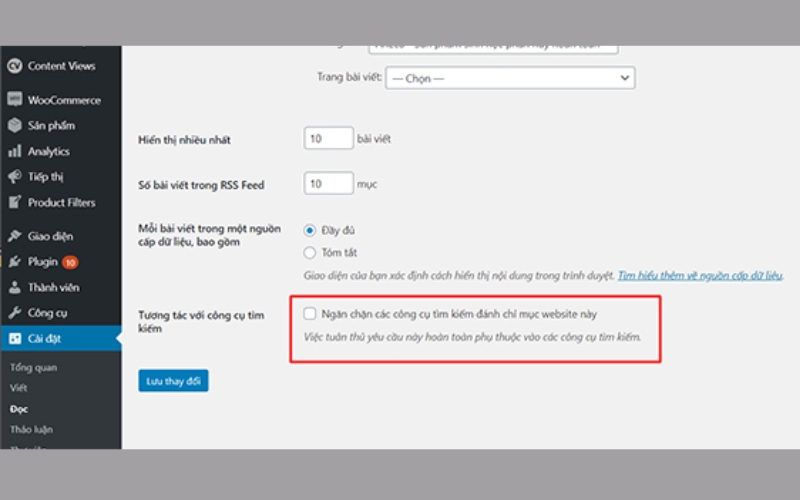Open the Trang bài viết dropdown

coord(510,78)
